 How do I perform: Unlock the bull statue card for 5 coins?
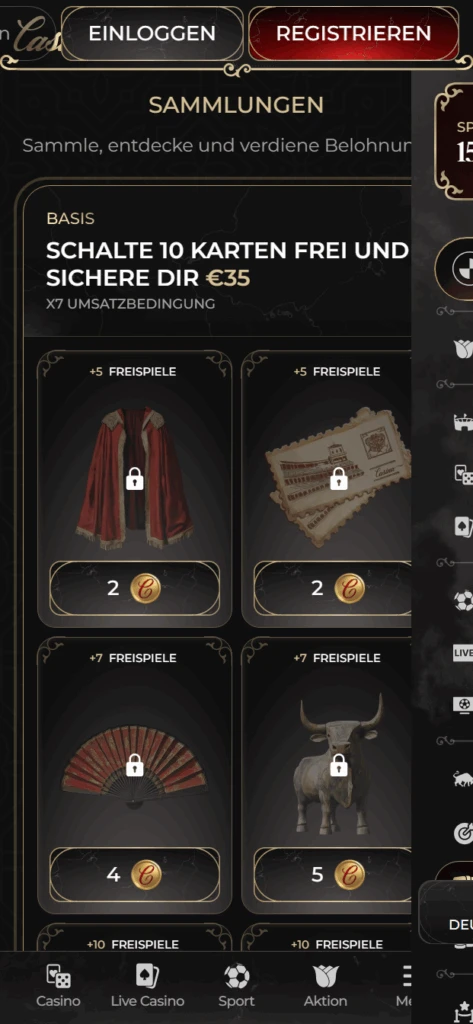click(x=333, y=875)
